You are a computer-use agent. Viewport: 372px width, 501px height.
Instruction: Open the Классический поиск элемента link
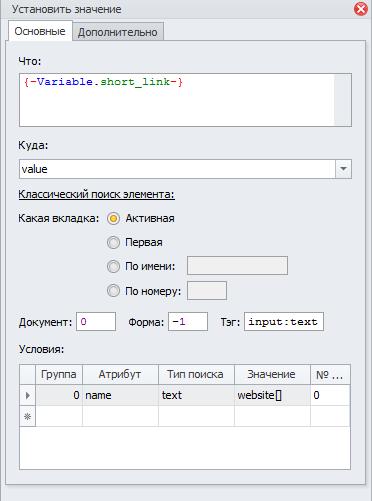point(97,194)
